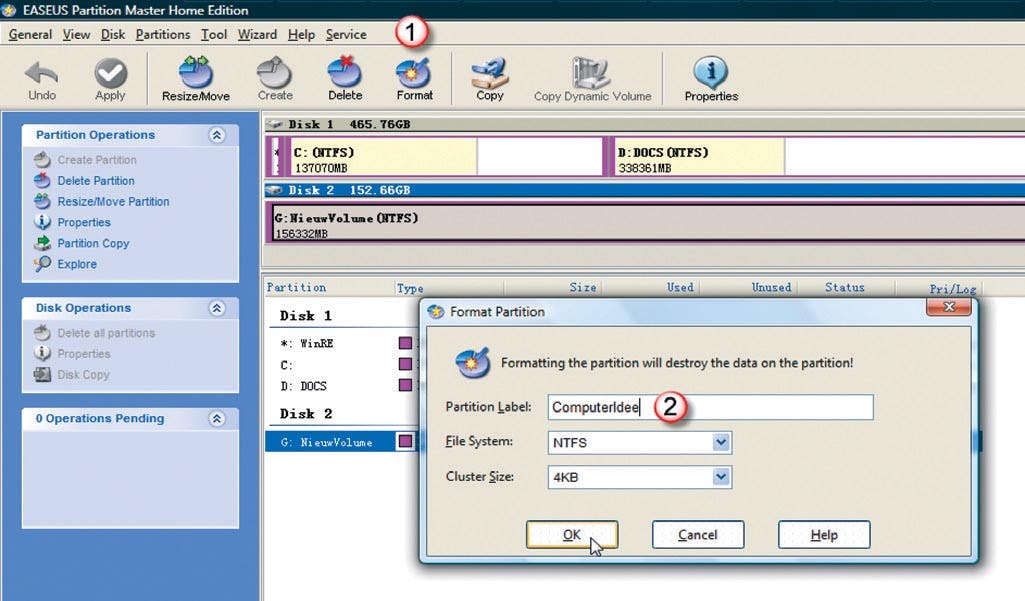This screenshot has height=601, width=1025.
Task: Open the Disk menu
Action: tap(113, 35)
